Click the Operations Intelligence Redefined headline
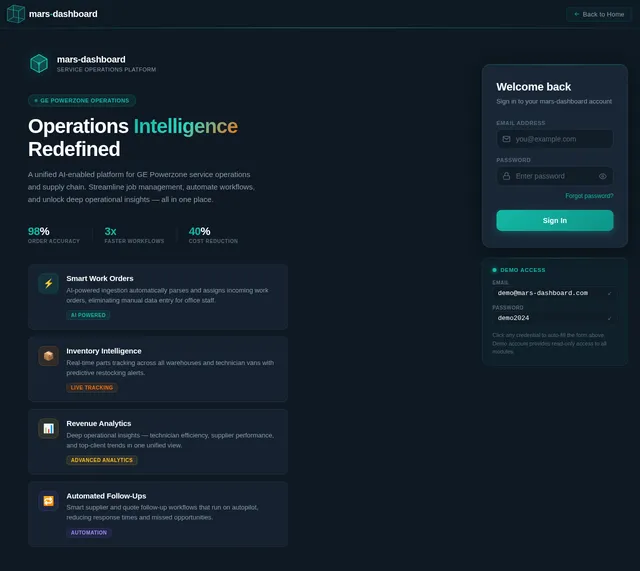The width and height of the screenshot is (640, 571). coord(133,138)
